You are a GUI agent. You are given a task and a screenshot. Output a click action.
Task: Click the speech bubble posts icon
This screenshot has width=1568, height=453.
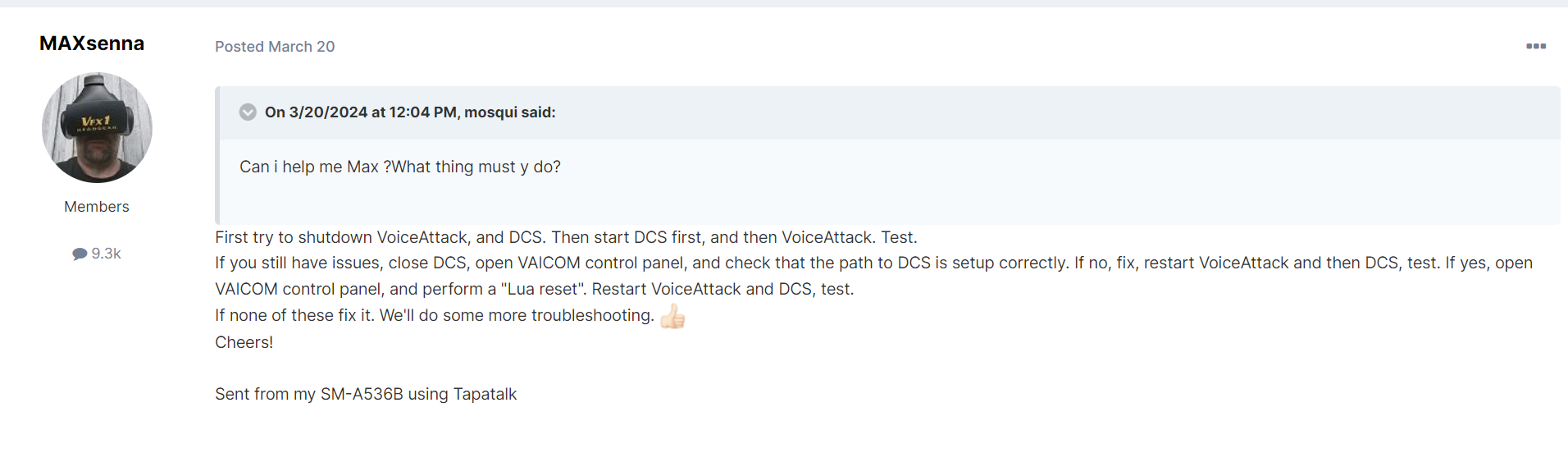pyautogui.click(x=80, y=254)
